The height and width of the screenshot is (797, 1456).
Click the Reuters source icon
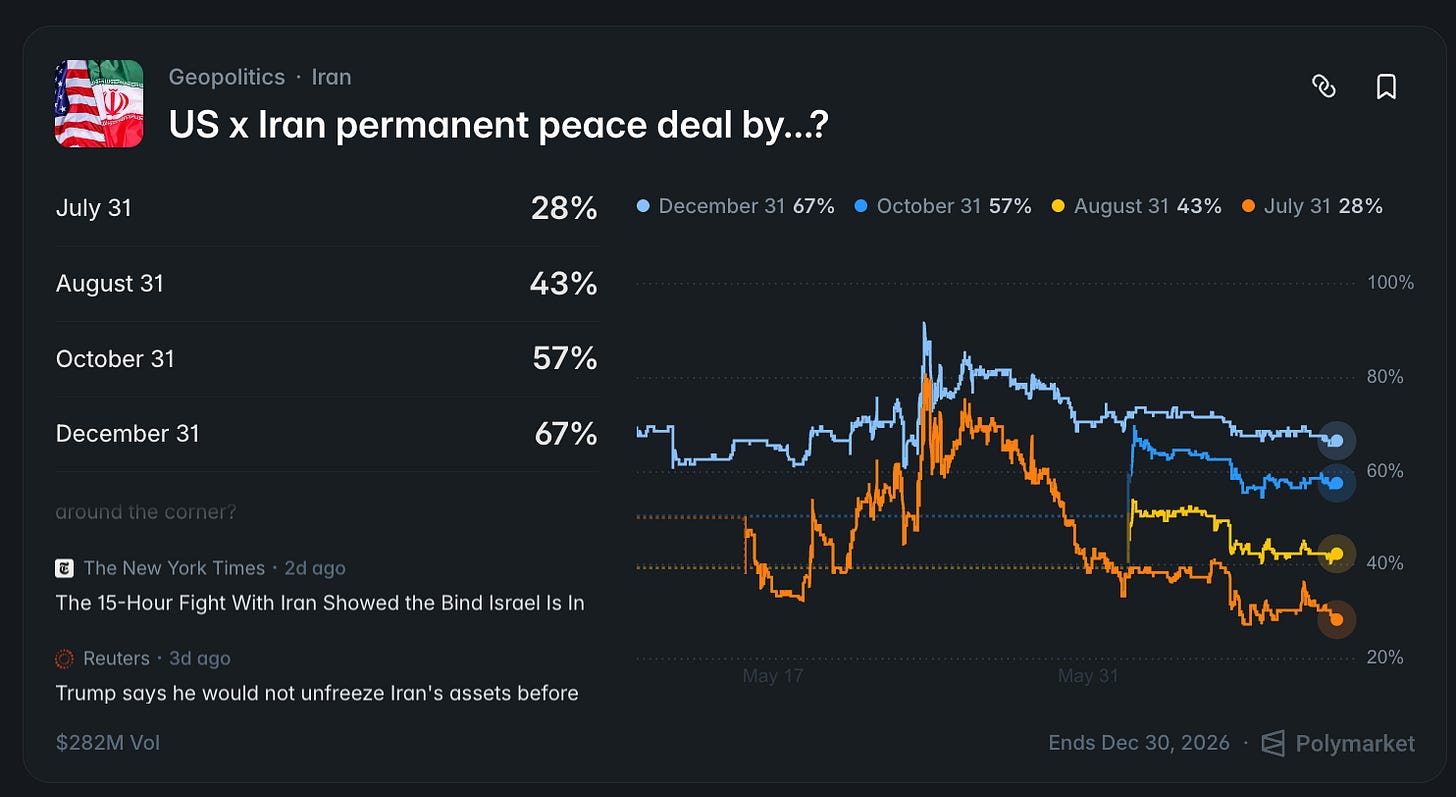point(64,658)
